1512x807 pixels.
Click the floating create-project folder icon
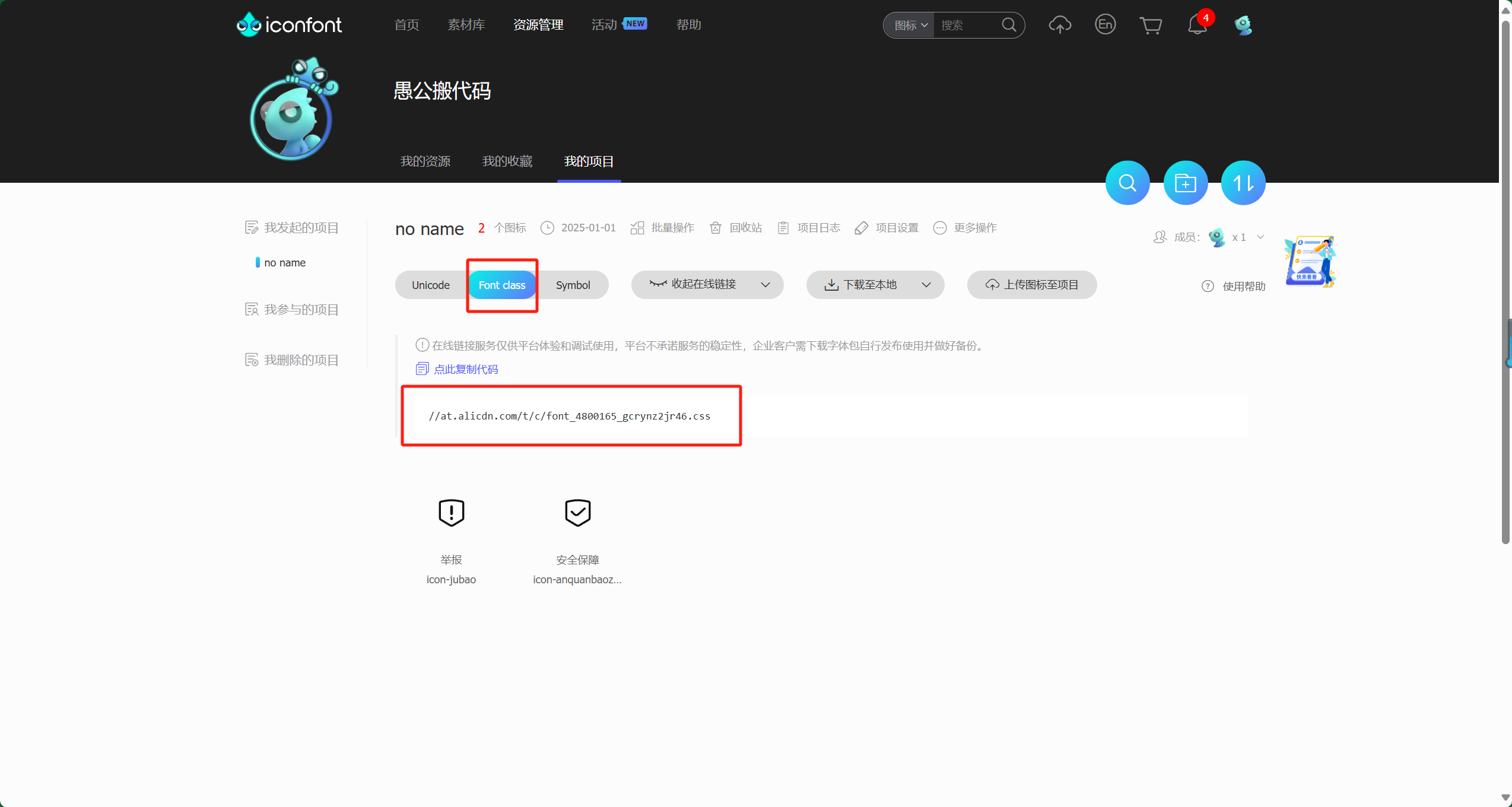1185,182
